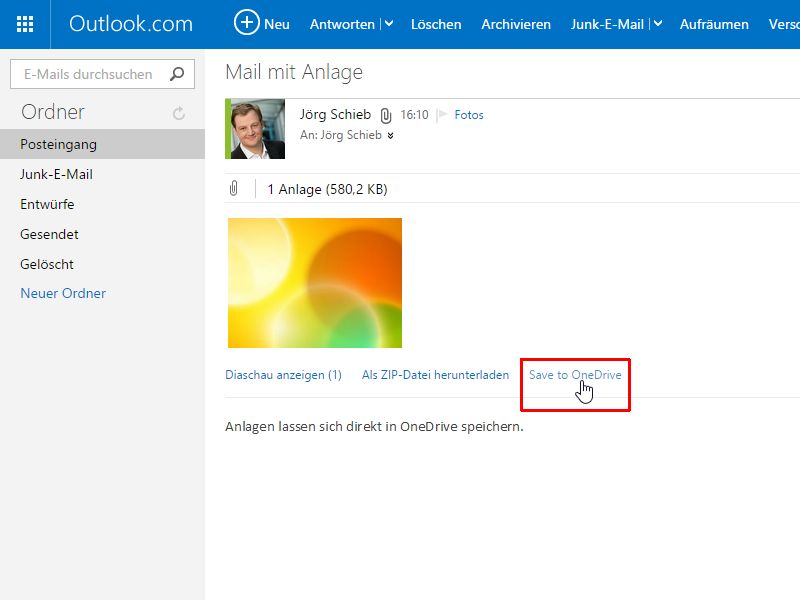This screenshot has width=800, height=600.
Task: Click the sender profile photo
Action: pyautogui.click(x=258, y=129)
